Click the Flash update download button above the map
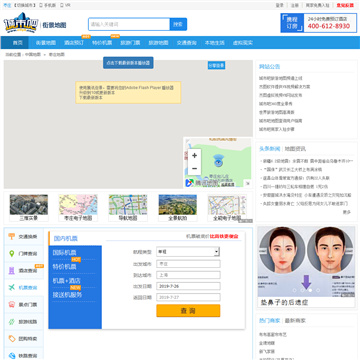The height and width of the screenshot is (360, 360). pyautogui.click(x=128, y=63)
